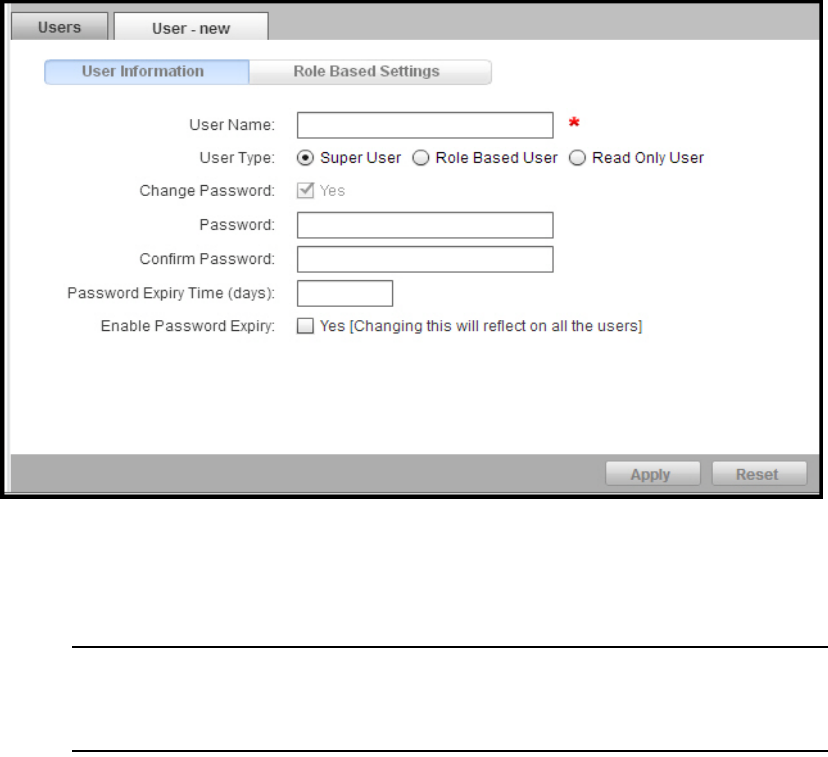Click the red required-field asterisk
The height and width of the screenshot is (757, 828).
coord(574,124)
